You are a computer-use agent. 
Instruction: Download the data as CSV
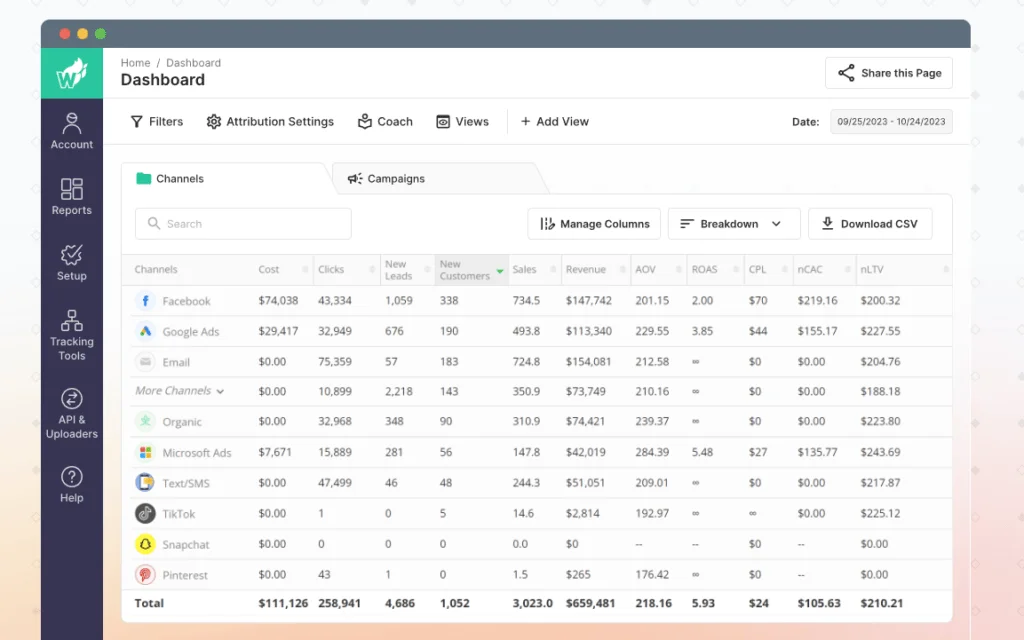(870, 223)
